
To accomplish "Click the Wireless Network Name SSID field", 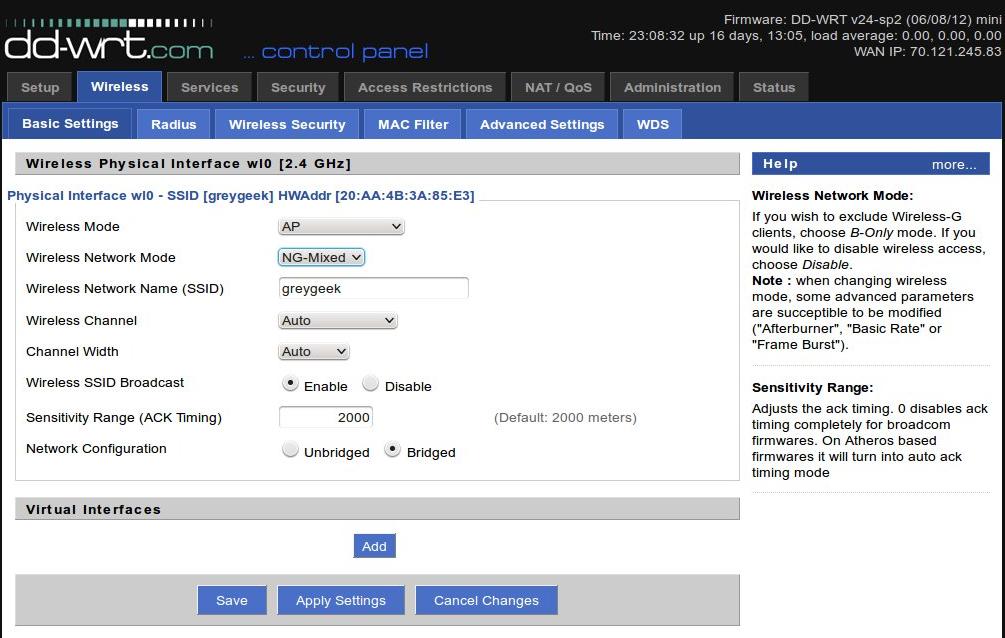I will 373,289.
